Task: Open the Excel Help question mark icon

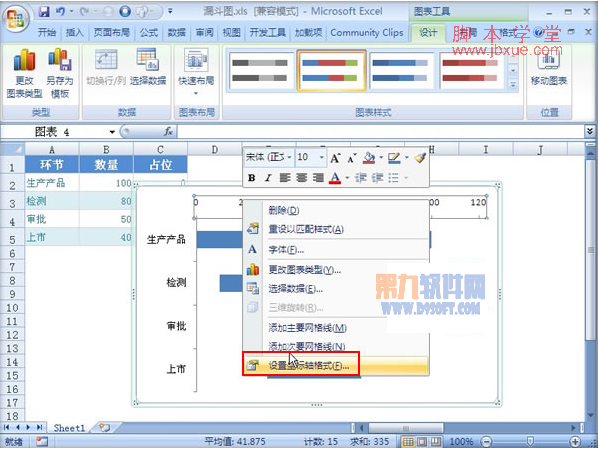Action: (x=539, y=33)
